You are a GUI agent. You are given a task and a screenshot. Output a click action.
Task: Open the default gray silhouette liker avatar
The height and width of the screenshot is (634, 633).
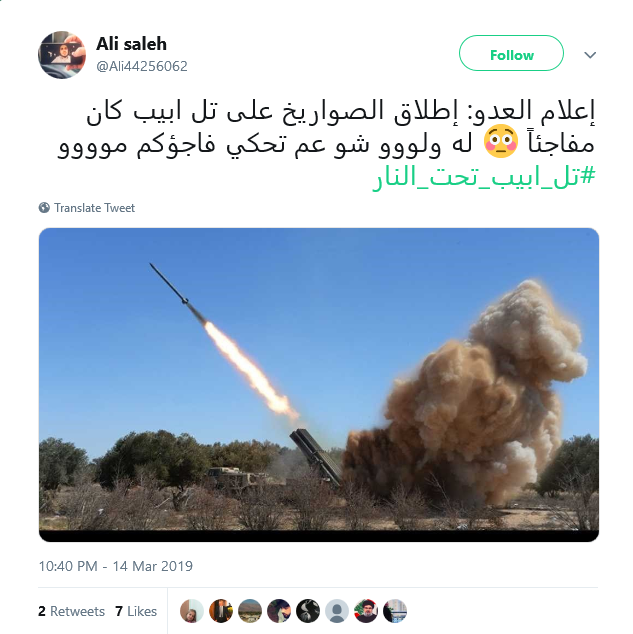[x=337, y=611]
